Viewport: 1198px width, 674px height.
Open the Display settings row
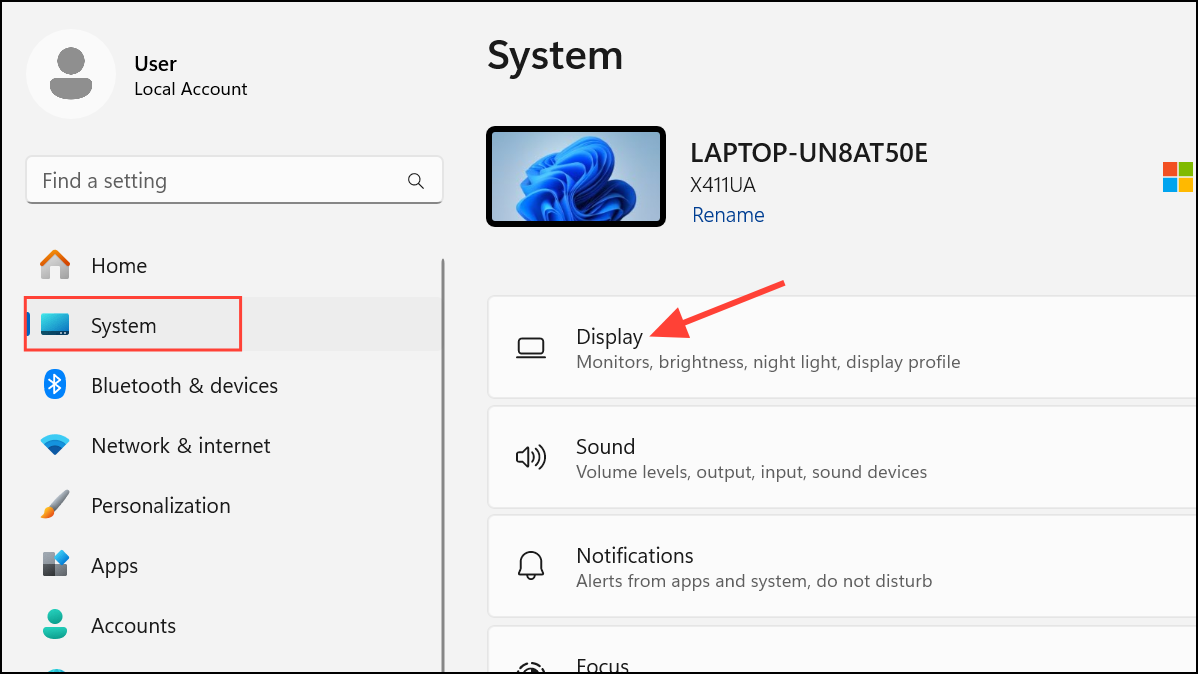(x=840, y=348)
